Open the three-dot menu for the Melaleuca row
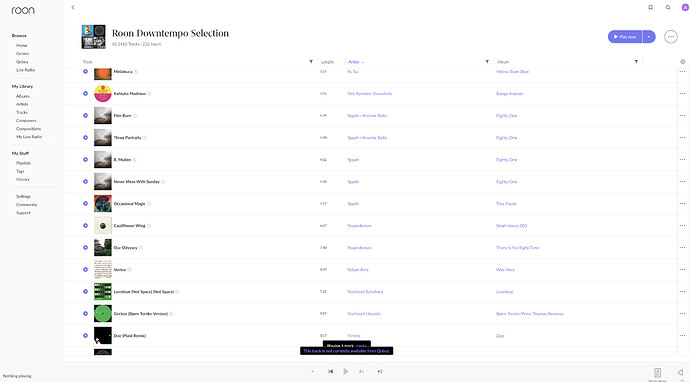The image size is (690, 382). coord(682,71)
